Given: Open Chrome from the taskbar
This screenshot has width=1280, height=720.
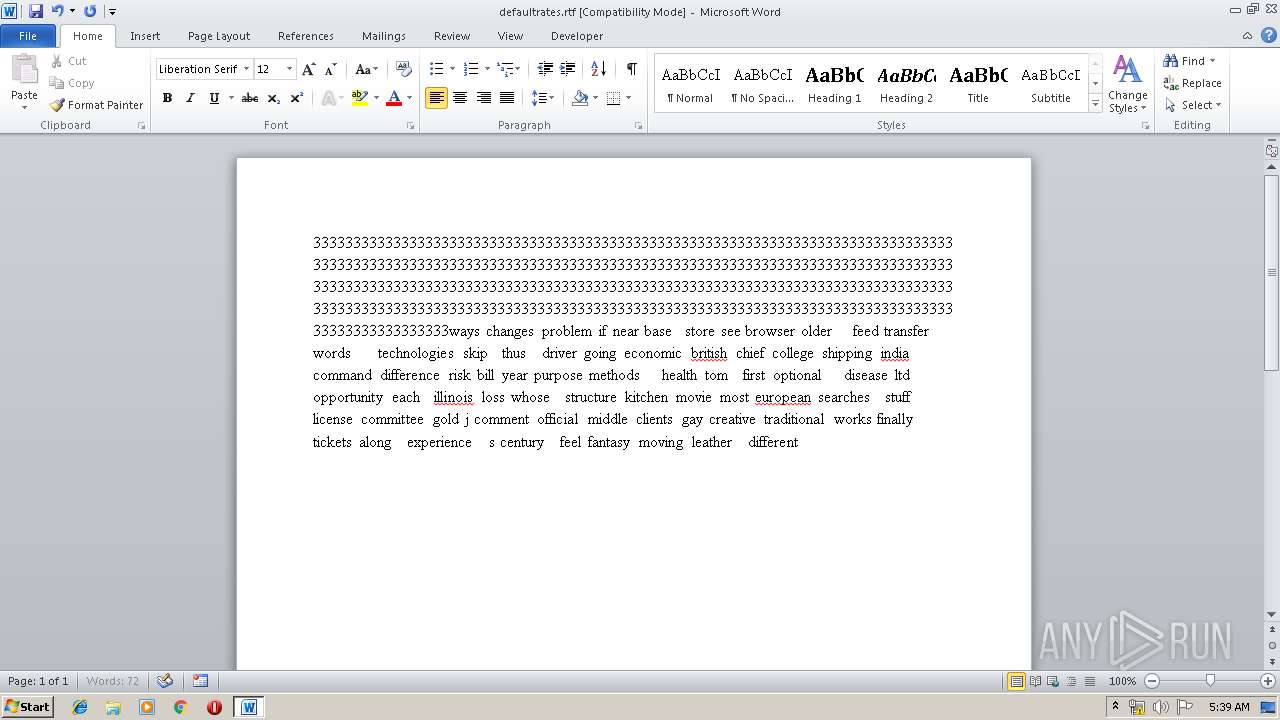Looking at the screenshot, I should pos(180,707).
